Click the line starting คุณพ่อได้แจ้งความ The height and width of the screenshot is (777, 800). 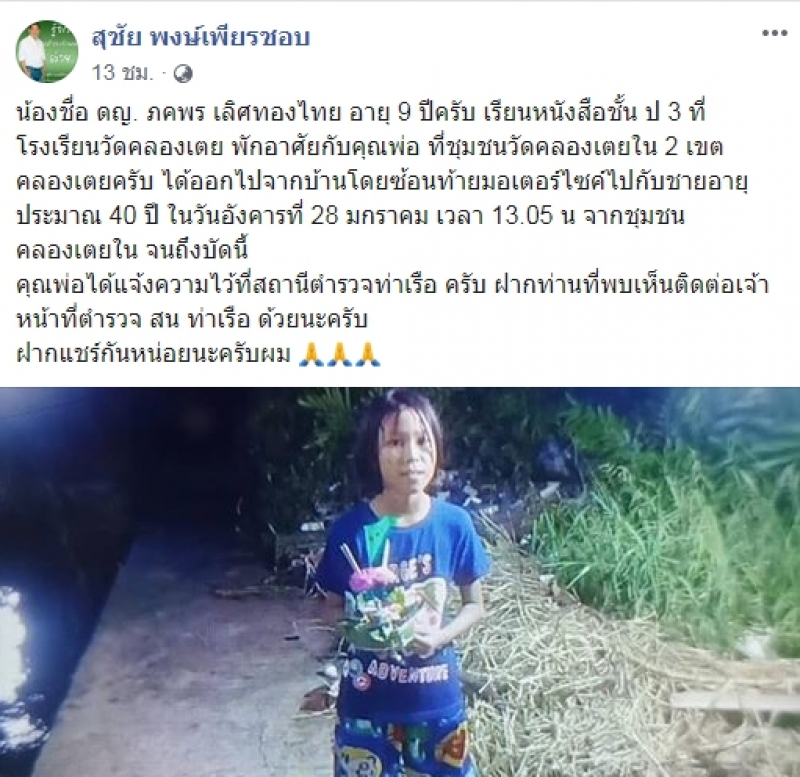pyautogui.click(x=393, y=285)
